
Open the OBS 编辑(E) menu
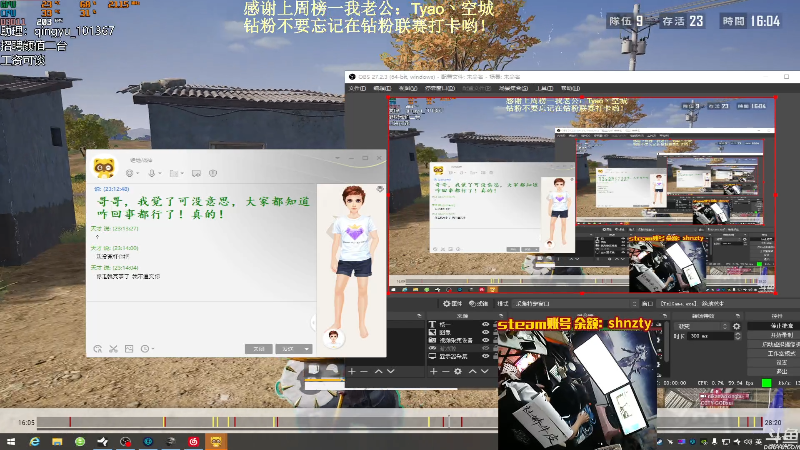tap(382, 88)
